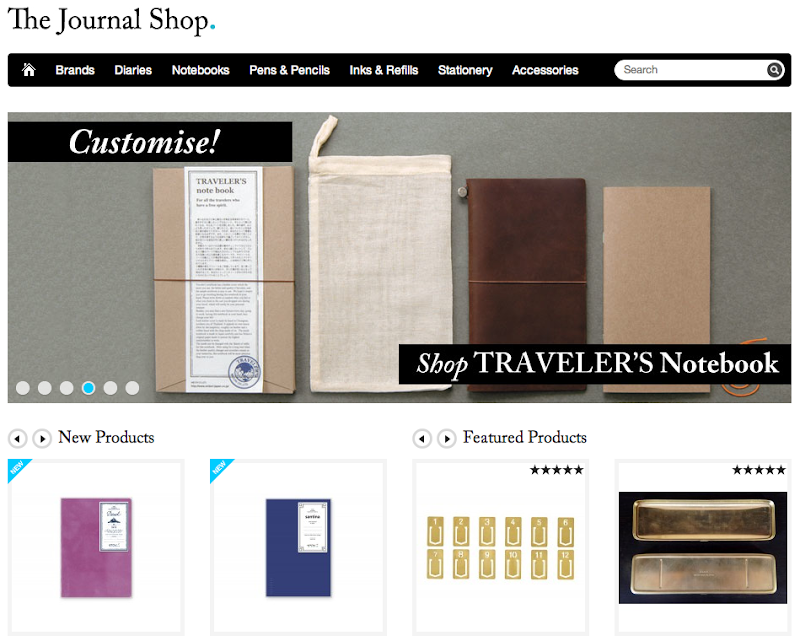
Task: Show next New Products items
Action: [42, 438]
